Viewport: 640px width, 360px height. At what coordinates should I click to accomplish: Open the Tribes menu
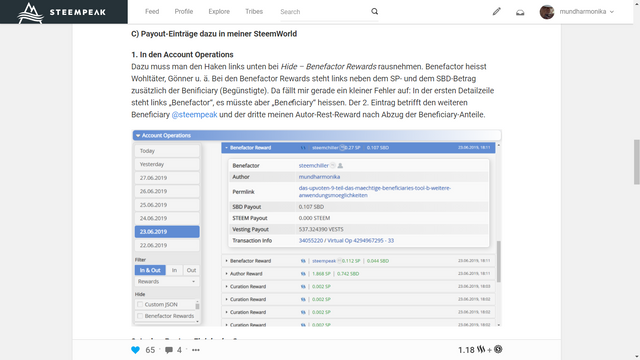[x=254, y=11]
